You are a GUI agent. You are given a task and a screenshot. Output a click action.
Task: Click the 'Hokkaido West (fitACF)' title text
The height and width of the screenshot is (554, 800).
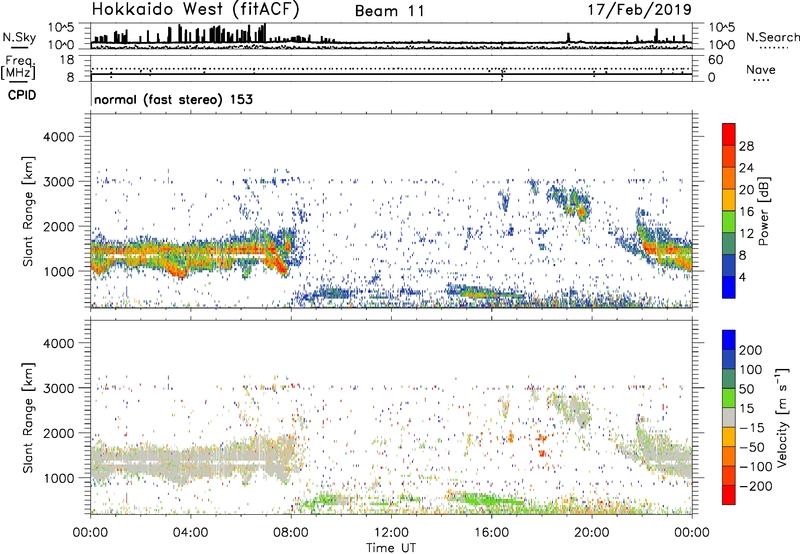(195, 10)
